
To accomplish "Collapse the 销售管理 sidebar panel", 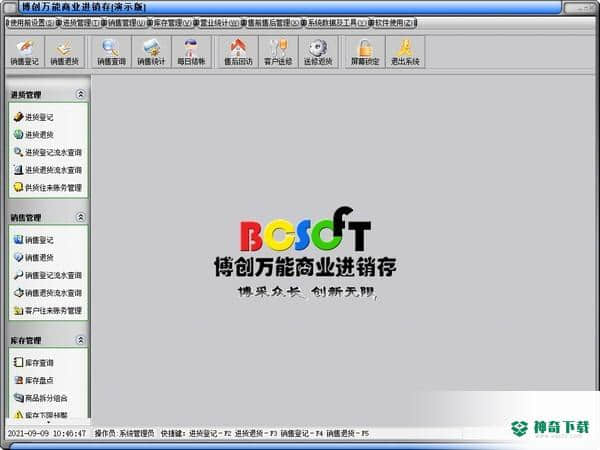I will [x=80, y=217].
